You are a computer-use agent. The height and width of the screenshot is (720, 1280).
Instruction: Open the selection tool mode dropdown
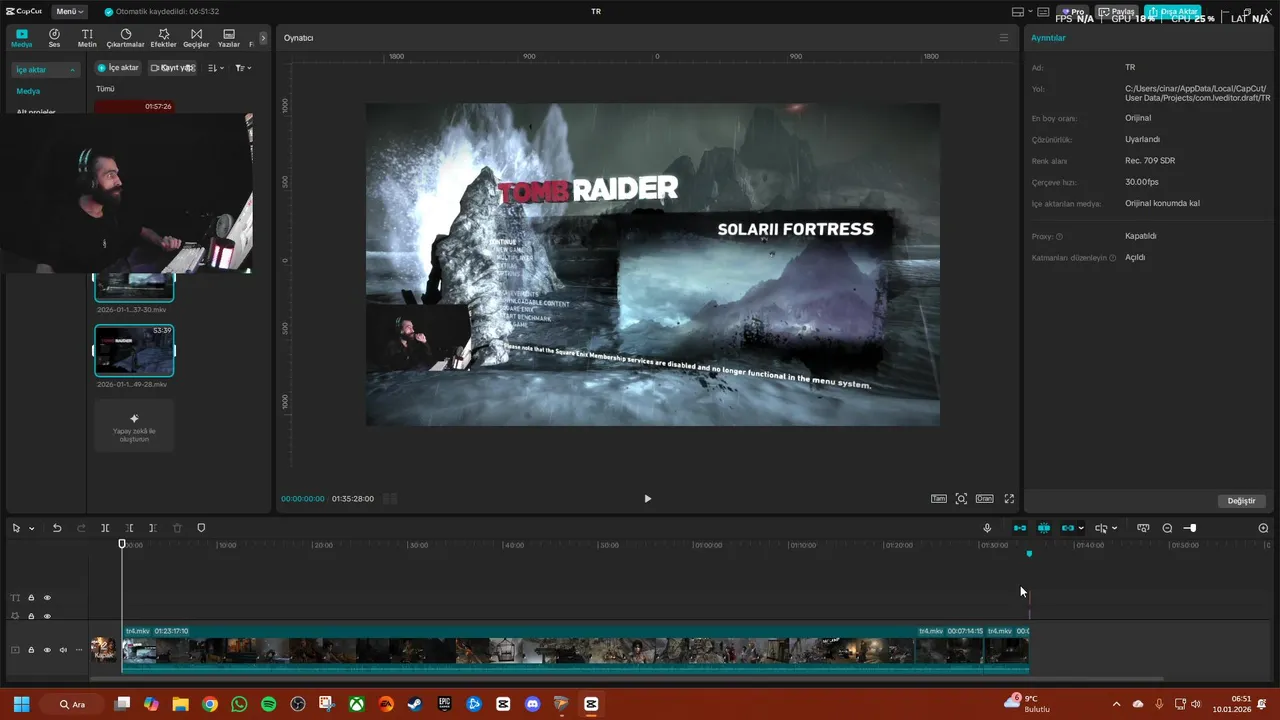(x=32, y=528)
